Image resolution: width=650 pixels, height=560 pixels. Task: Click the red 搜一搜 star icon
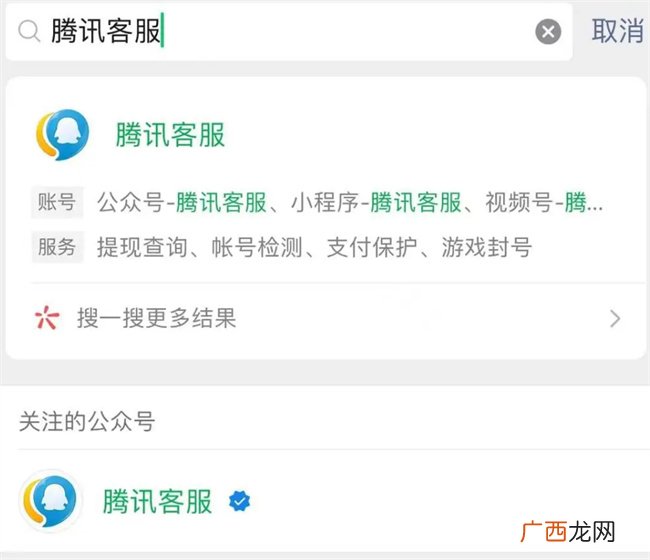pyautogui.click(x=47, y=318)
